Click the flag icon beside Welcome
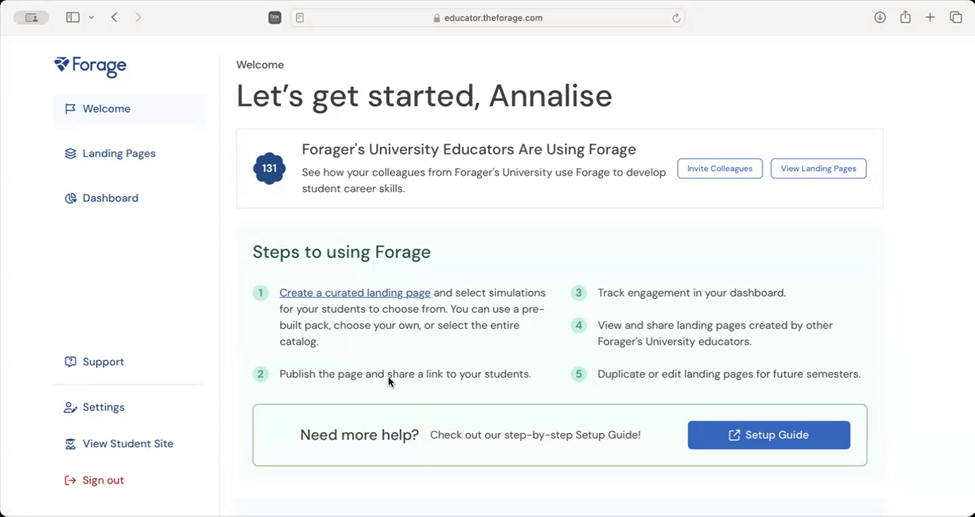The height and width of the screenshot is (517, 975). coord(70,109)
